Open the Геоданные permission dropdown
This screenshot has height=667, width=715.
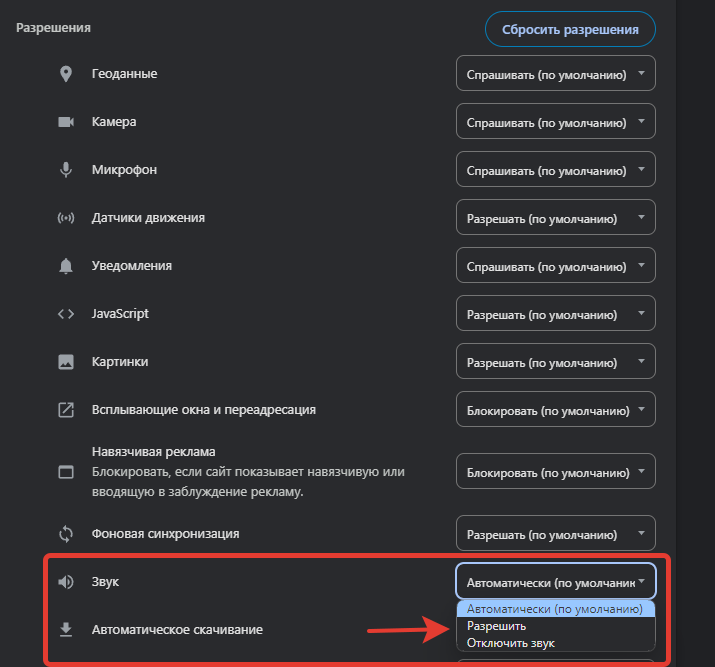[x=555, y=74]
